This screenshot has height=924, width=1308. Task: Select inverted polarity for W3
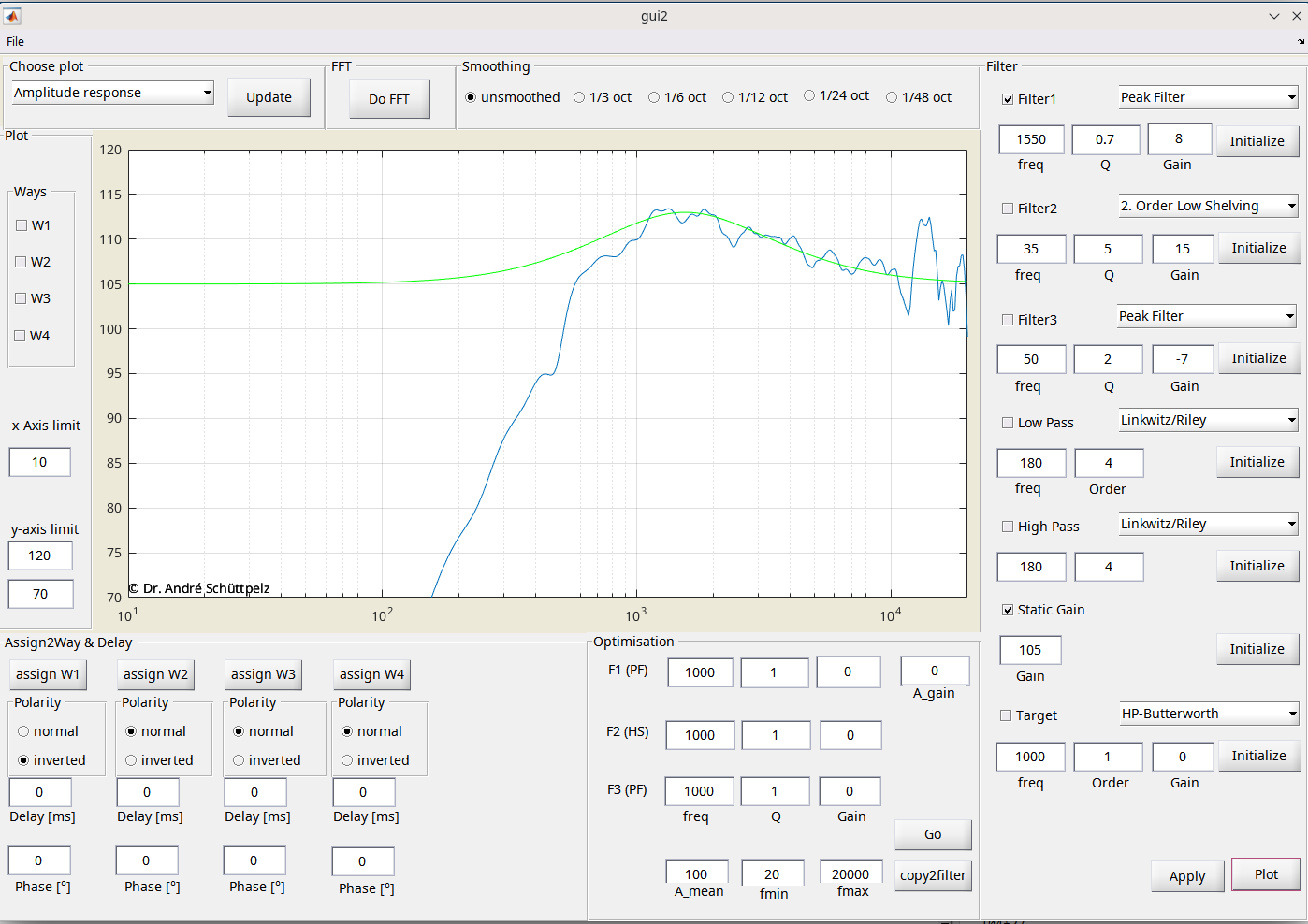267,760
